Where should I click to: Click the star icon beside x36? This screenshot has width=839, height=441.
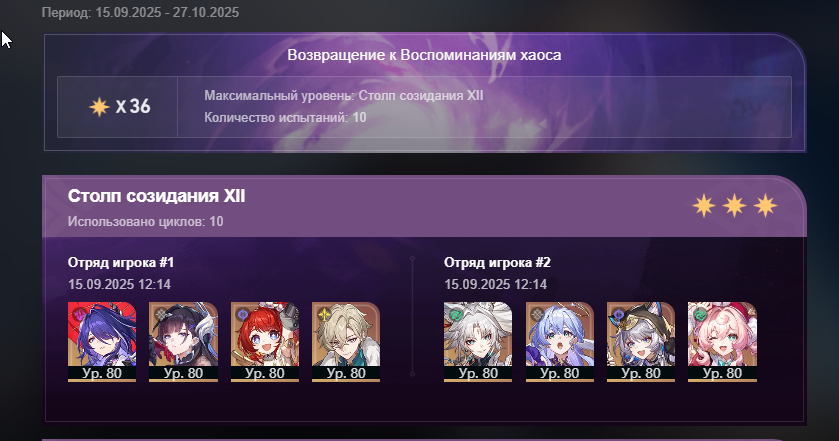99,107
